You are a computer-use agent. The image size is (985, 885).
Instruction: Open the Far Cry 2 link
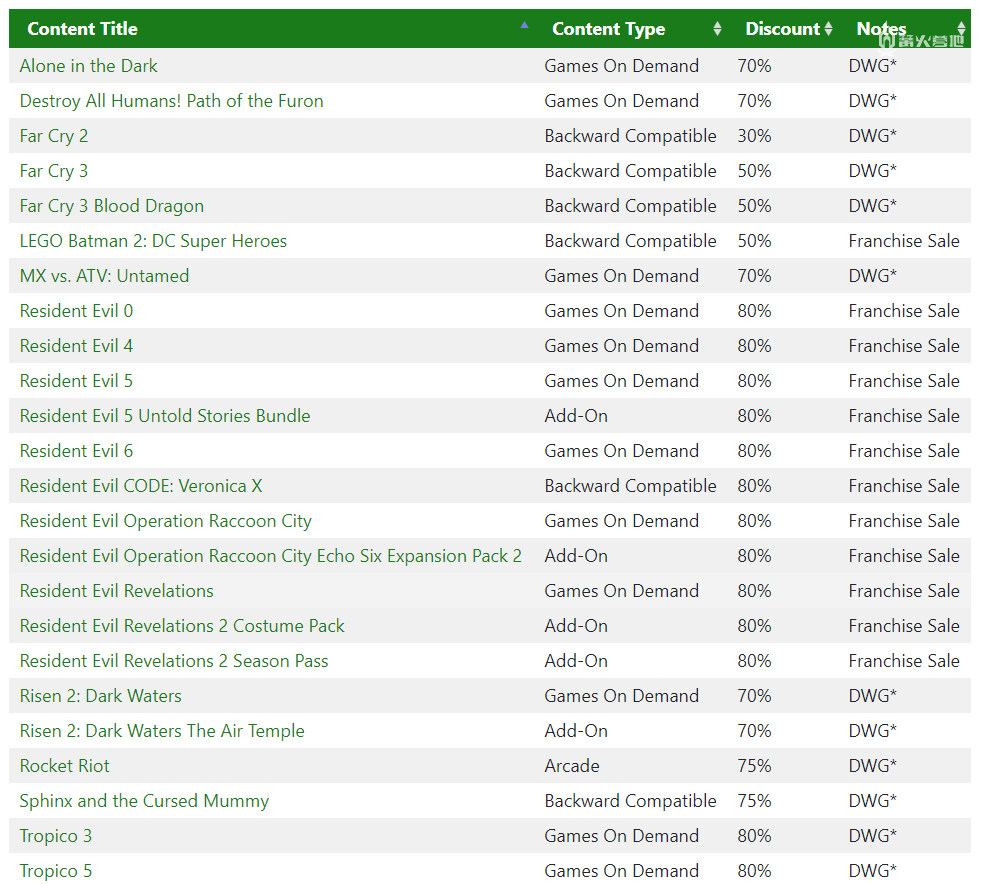[x=54, y=136]
